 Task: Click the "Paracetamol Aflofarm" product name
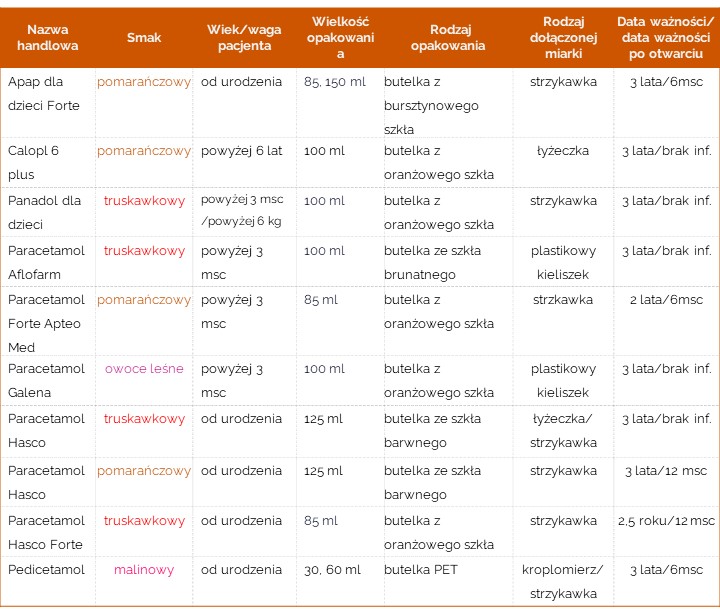pos(47,262)
